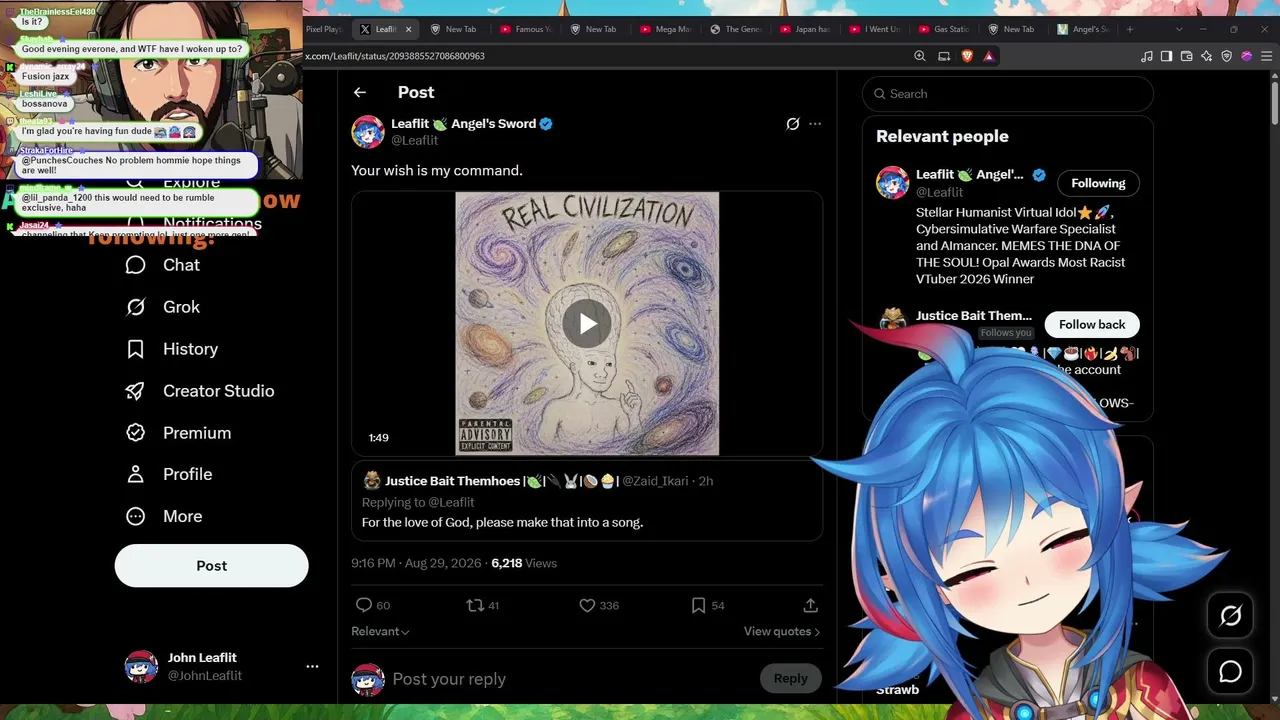The image size is (1280, 720).
Task: Open floating Grok button at bottom right
Action: click(1230, 616)
